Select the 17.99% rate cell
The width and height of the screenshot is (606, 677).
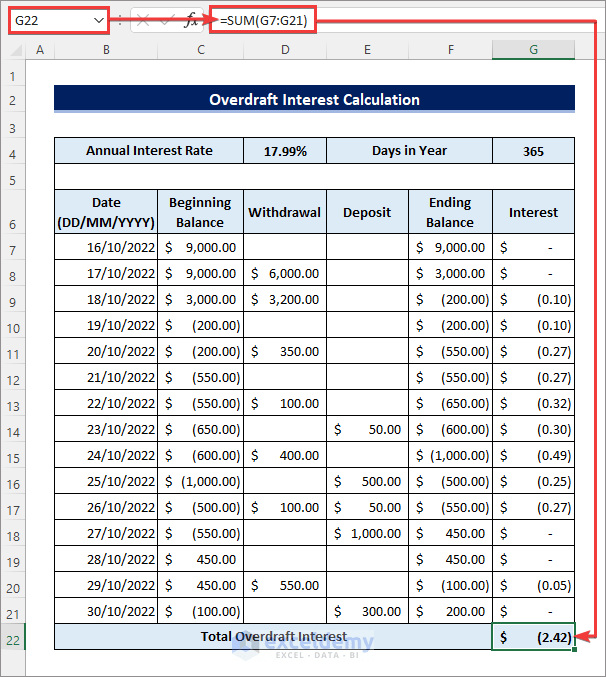[x=285, y=151]
